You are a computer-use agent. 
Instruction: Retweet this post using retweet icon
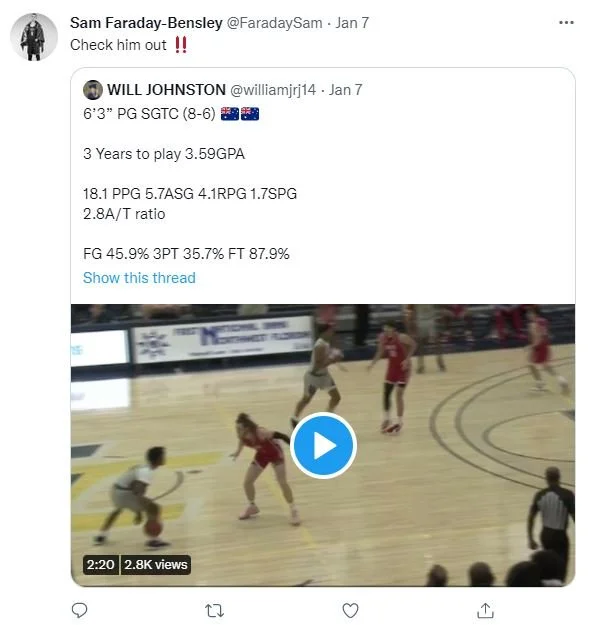(214, 610)
